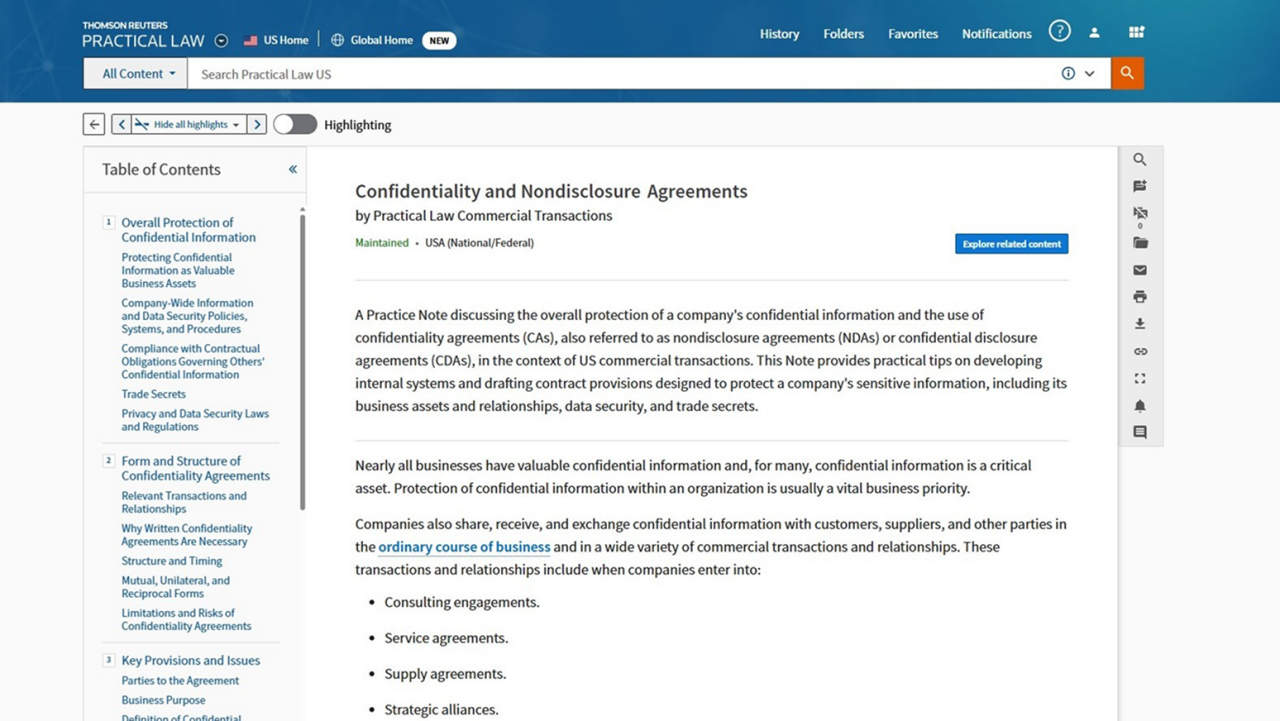Copy the document link using the link icon
This screenshot has height=721, width=1280.
1139,351
